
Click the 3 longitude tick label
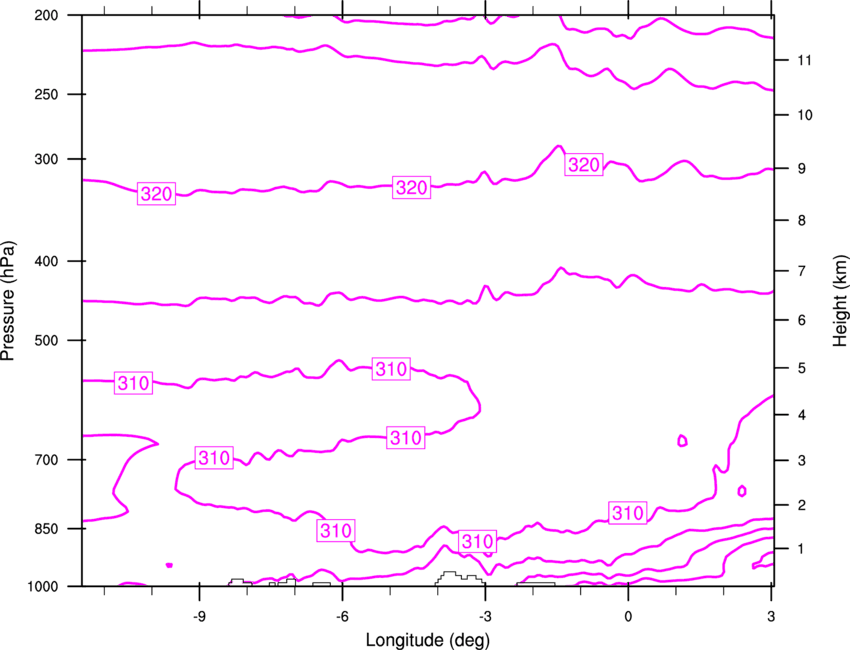[771, 616]
